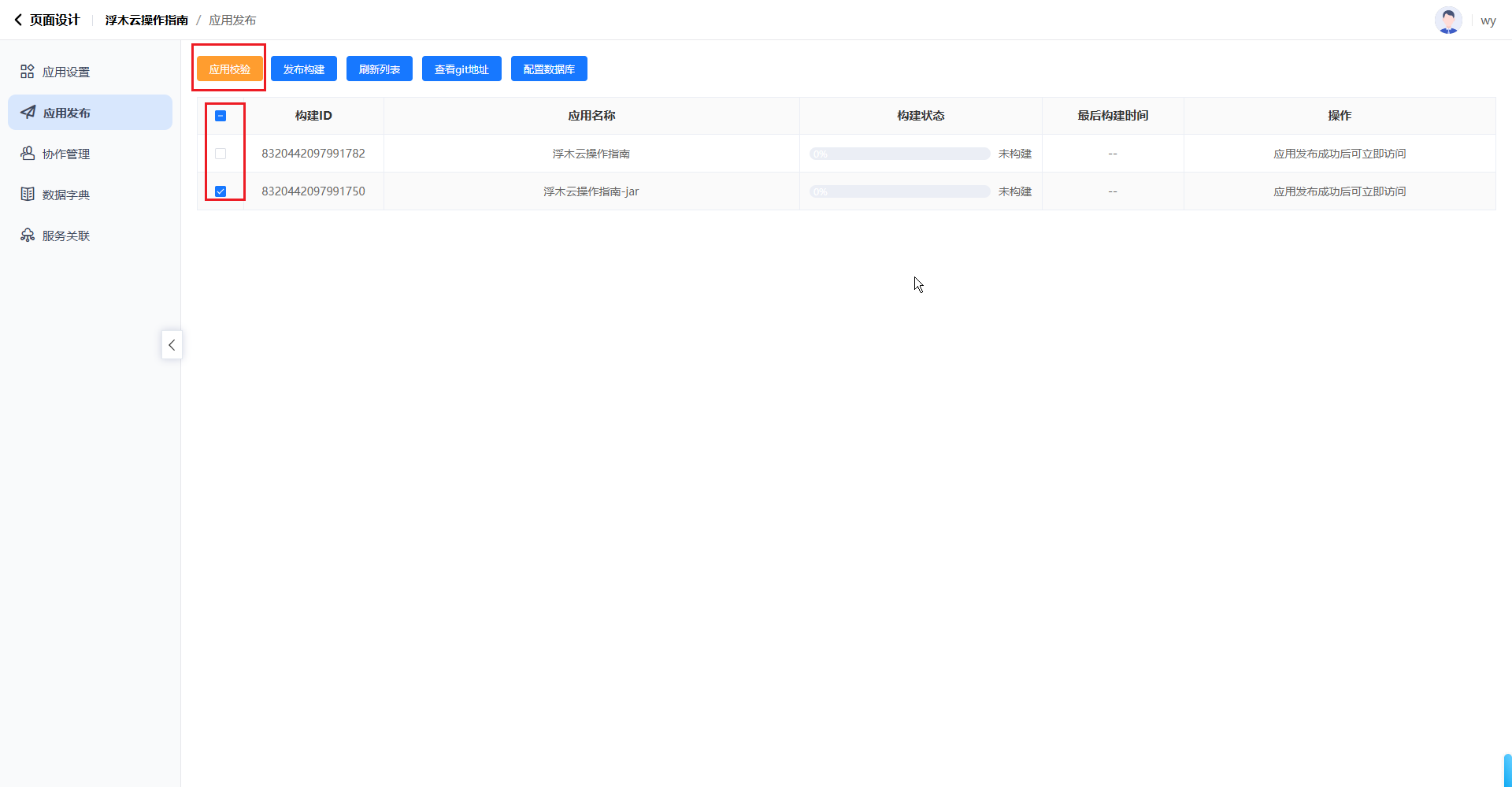Viewport: 1512px width, 787px height.
Task: Click the 应用设置 grid icon in sidebar
Action: 28,72
